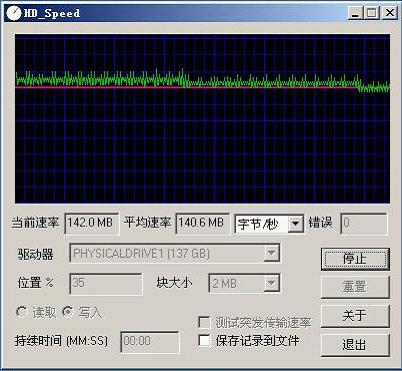The height and width of the screenshot is (371, 402).
Task: Maximize the HD_Speed window
Action: coord(372,13)
